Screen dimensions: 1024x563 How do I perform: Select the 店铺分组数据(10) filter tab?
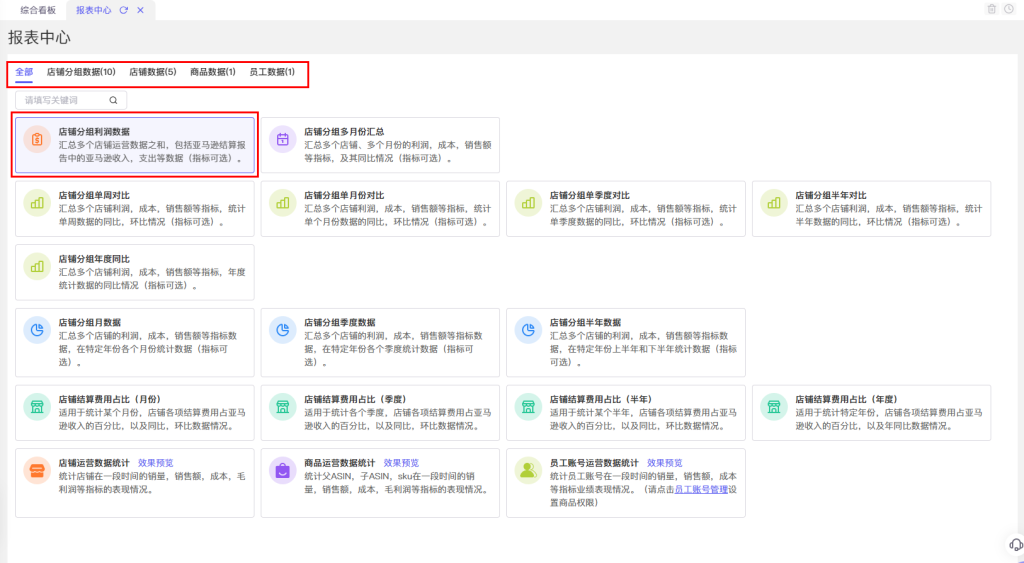[81, 72]
